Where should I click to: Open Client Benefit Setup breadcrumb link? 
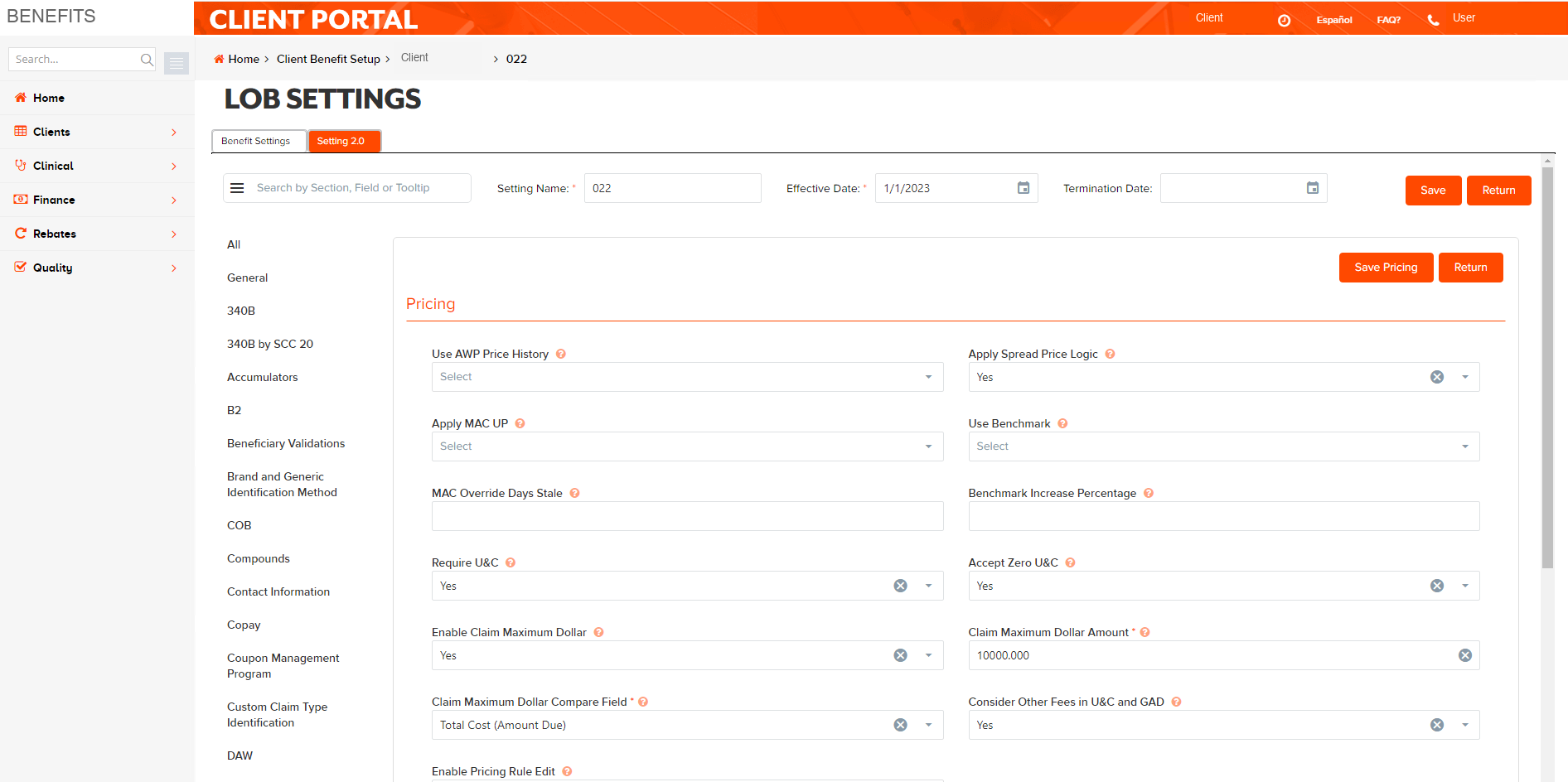328,59
